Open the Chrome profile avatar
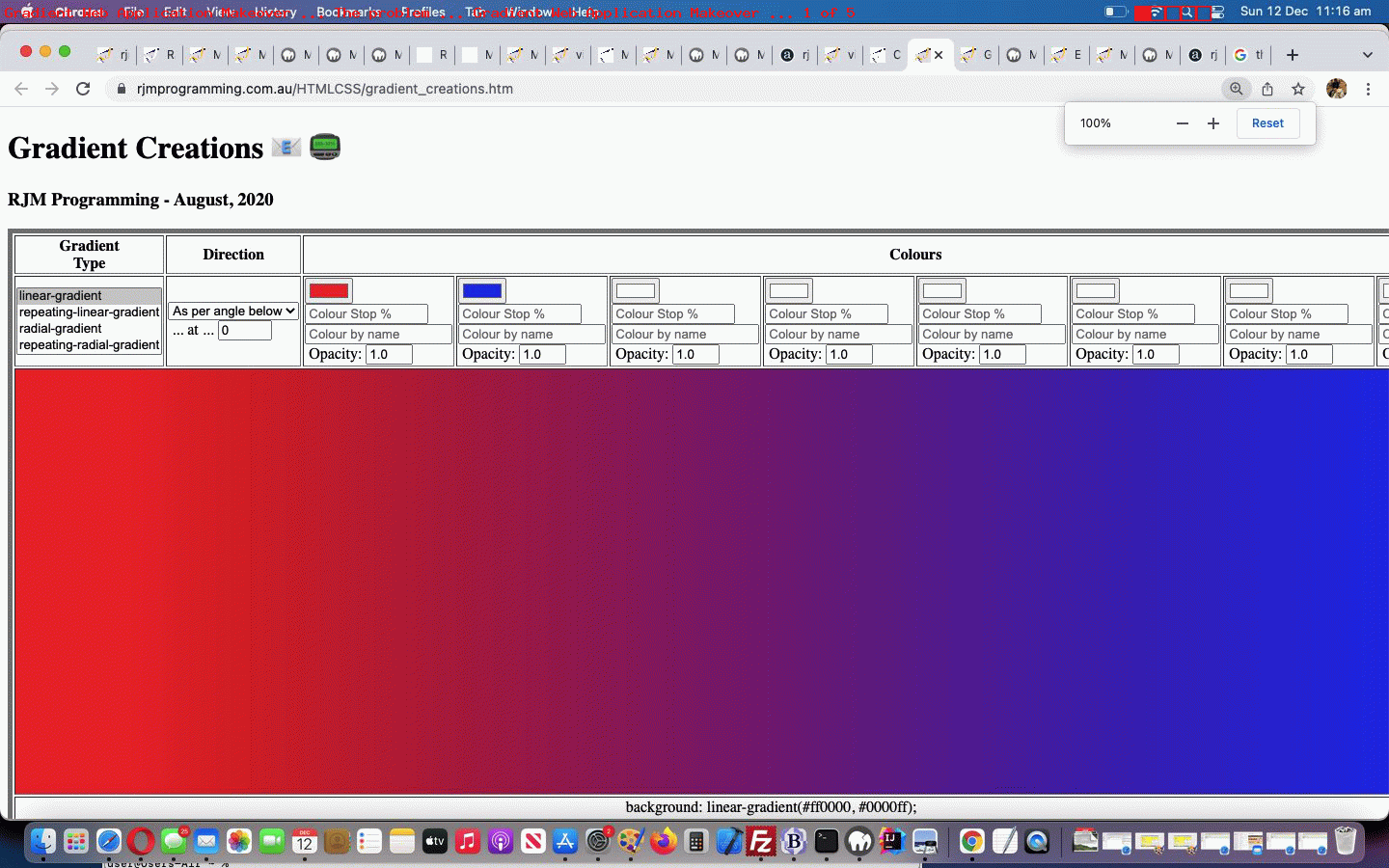This screenshot has width=1389, height=868. [x=1337, y=89]
